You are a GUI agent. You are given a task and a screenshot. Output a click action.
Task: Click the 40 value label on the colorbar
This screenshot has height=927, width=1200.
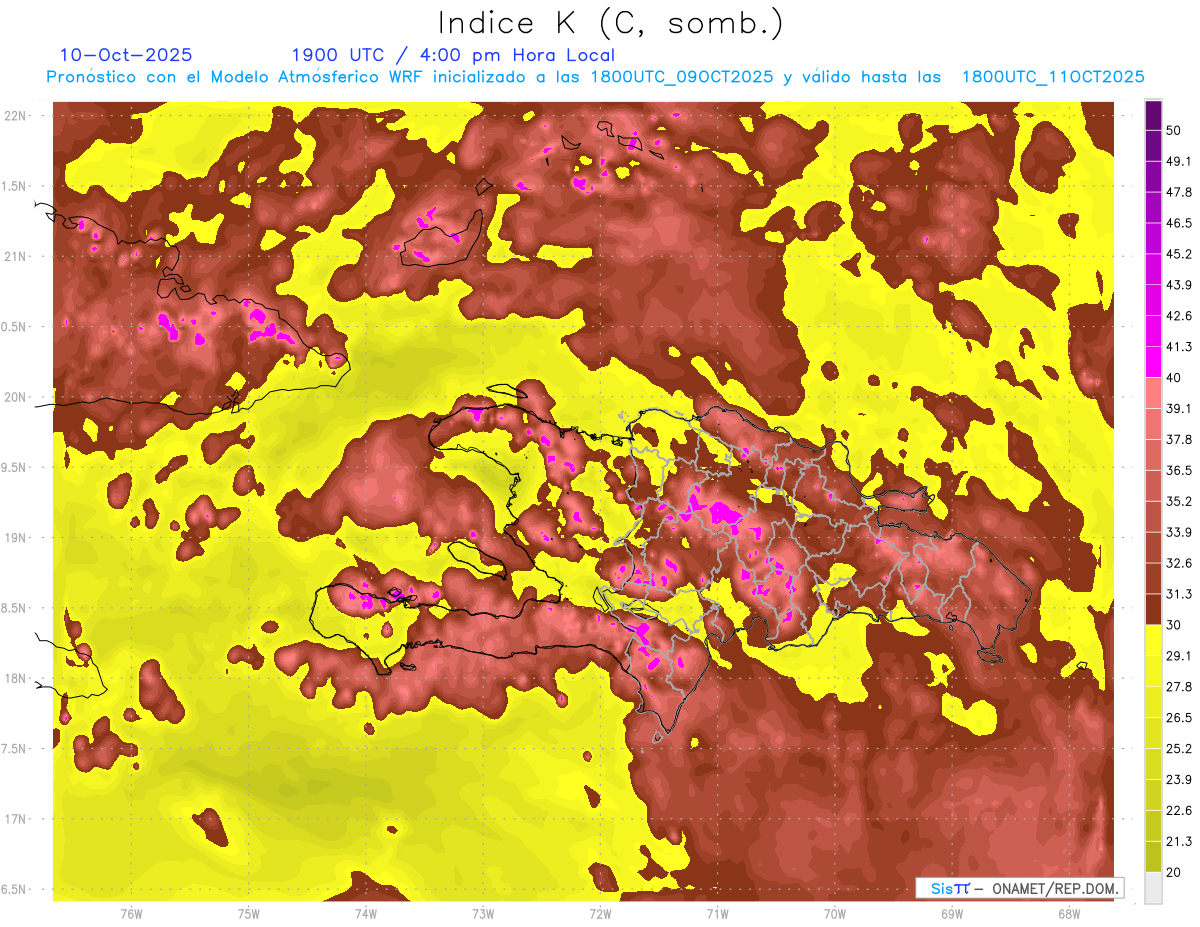[1174, 377]
